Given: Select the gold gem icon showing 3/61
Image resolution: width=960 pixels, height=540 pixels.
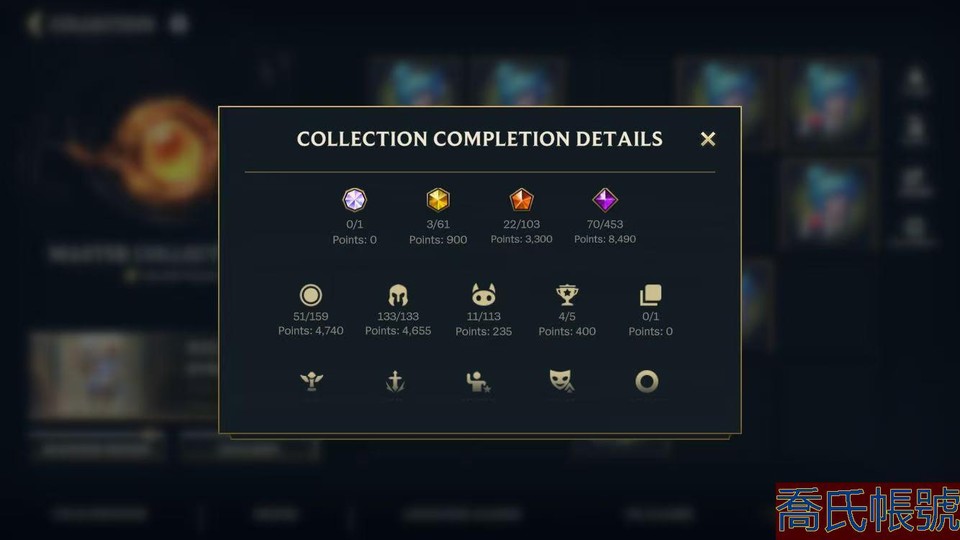Looking at the screenshot, I should click(438, 200).
